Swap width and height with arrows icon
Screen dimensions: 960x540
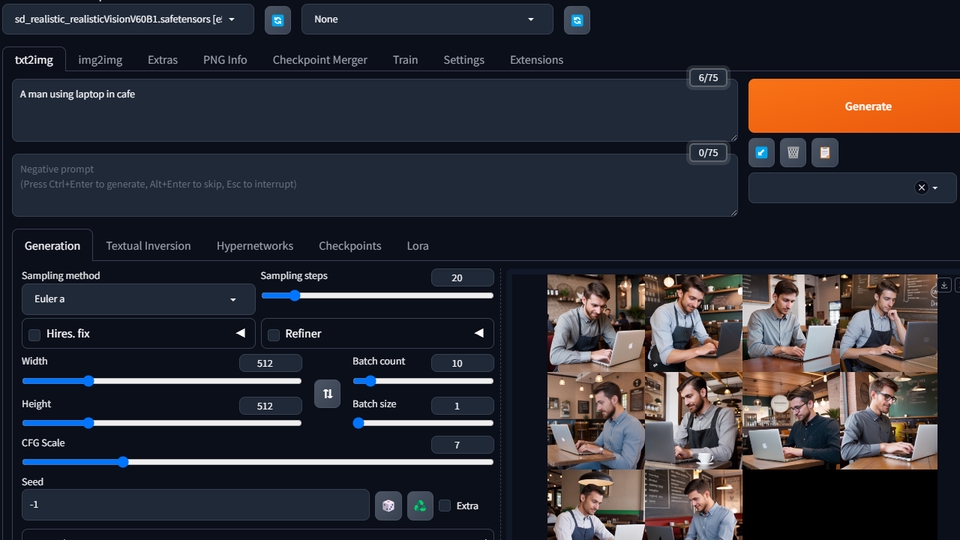(328, 394)
